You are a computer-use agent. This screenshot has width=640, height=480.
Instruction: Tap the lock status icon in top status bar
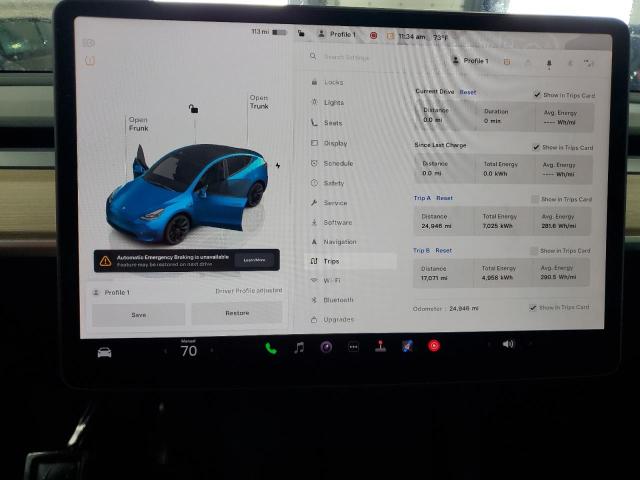(301, 33)
